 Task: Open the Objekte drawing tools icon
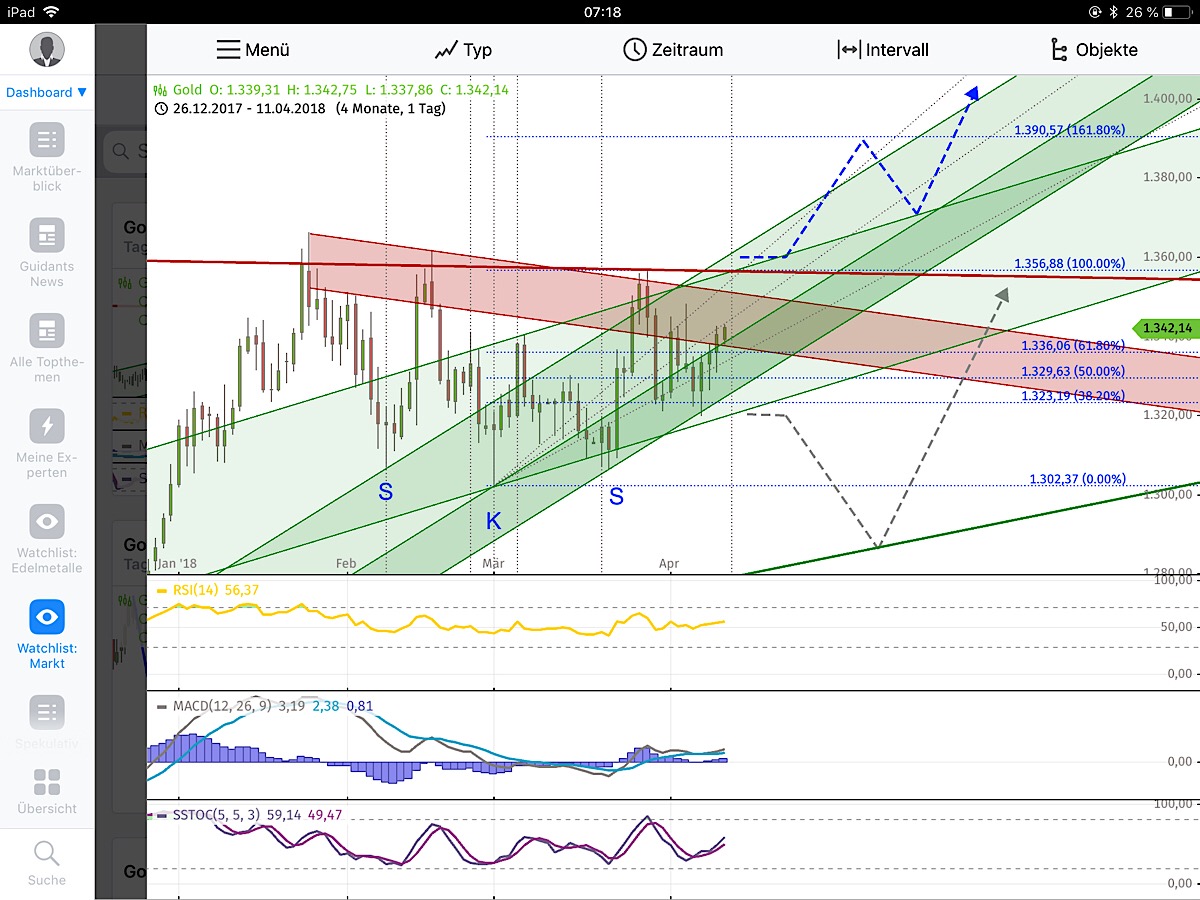(1058, 48)
